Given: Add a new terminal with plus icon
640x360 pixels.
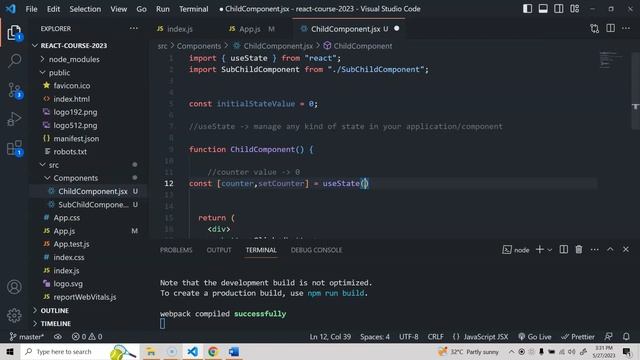Looking at the screenshot, I should coord(540,249).
